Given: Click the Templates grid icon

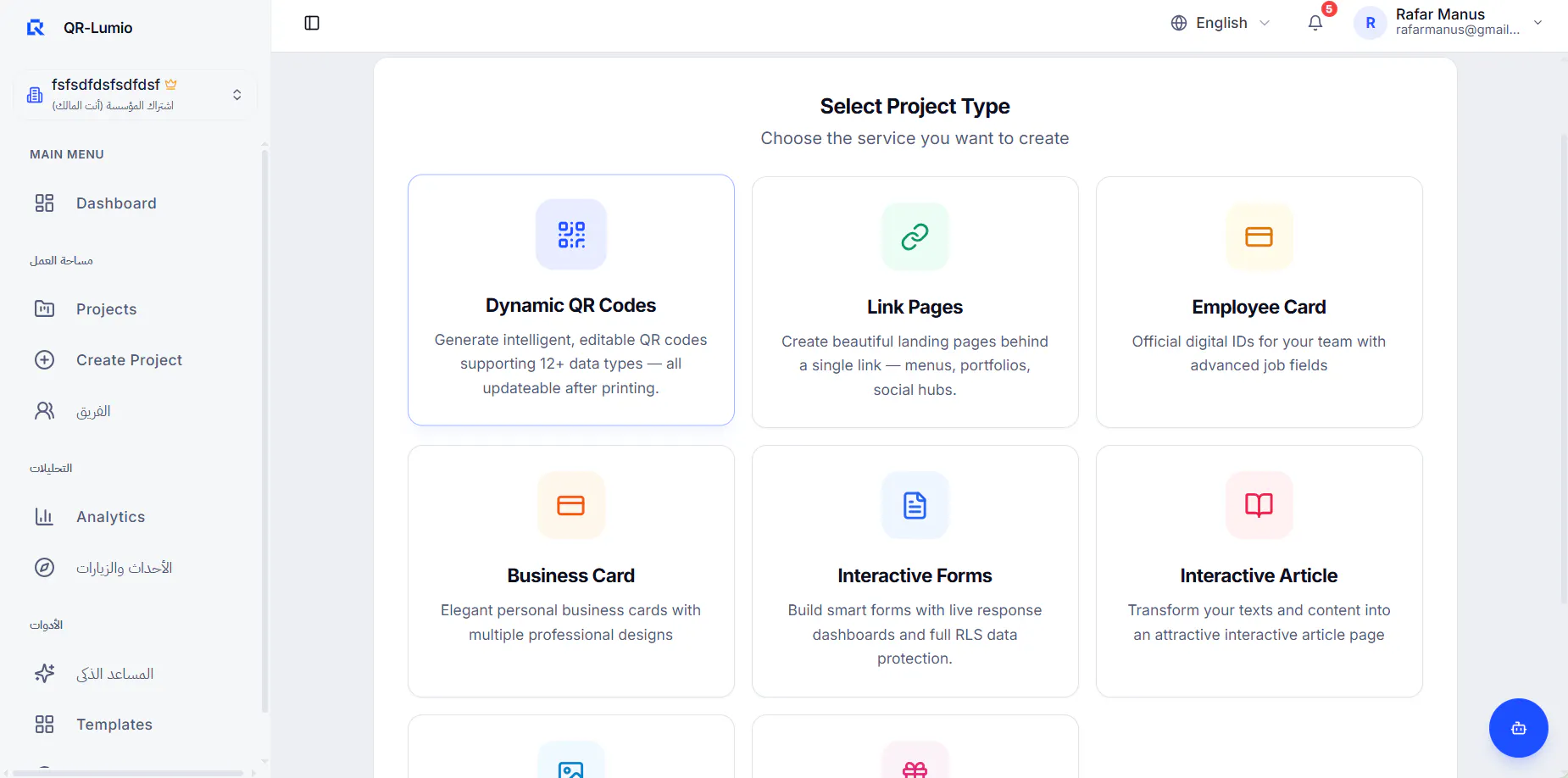Looking at the screenshot, I should point(44,725).
